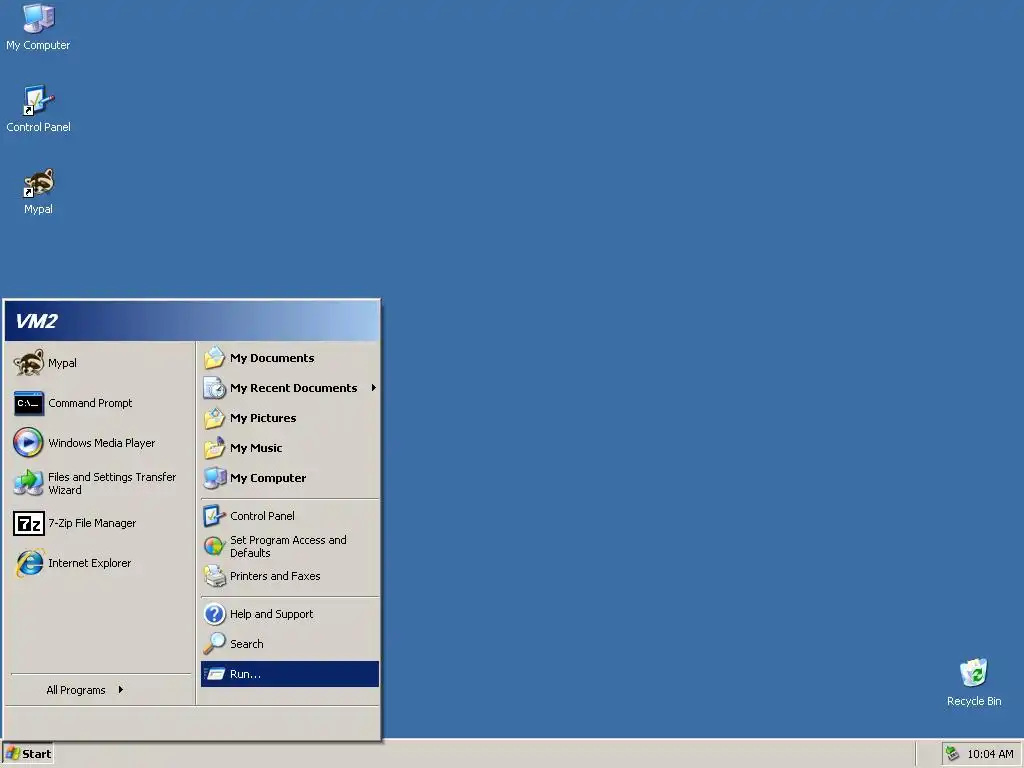Click My Computer icon in Start menu
This screenshot has width=1024, height=768.
click(214, 478)
